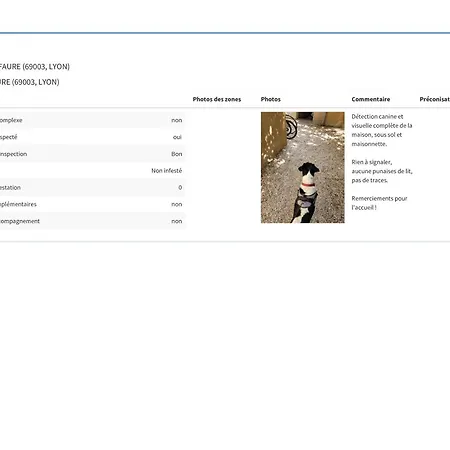Viewport: 450px width, 450px height.
Task: Click the 'non' value in 'ompagnement' row
Action: coord(177,221)
